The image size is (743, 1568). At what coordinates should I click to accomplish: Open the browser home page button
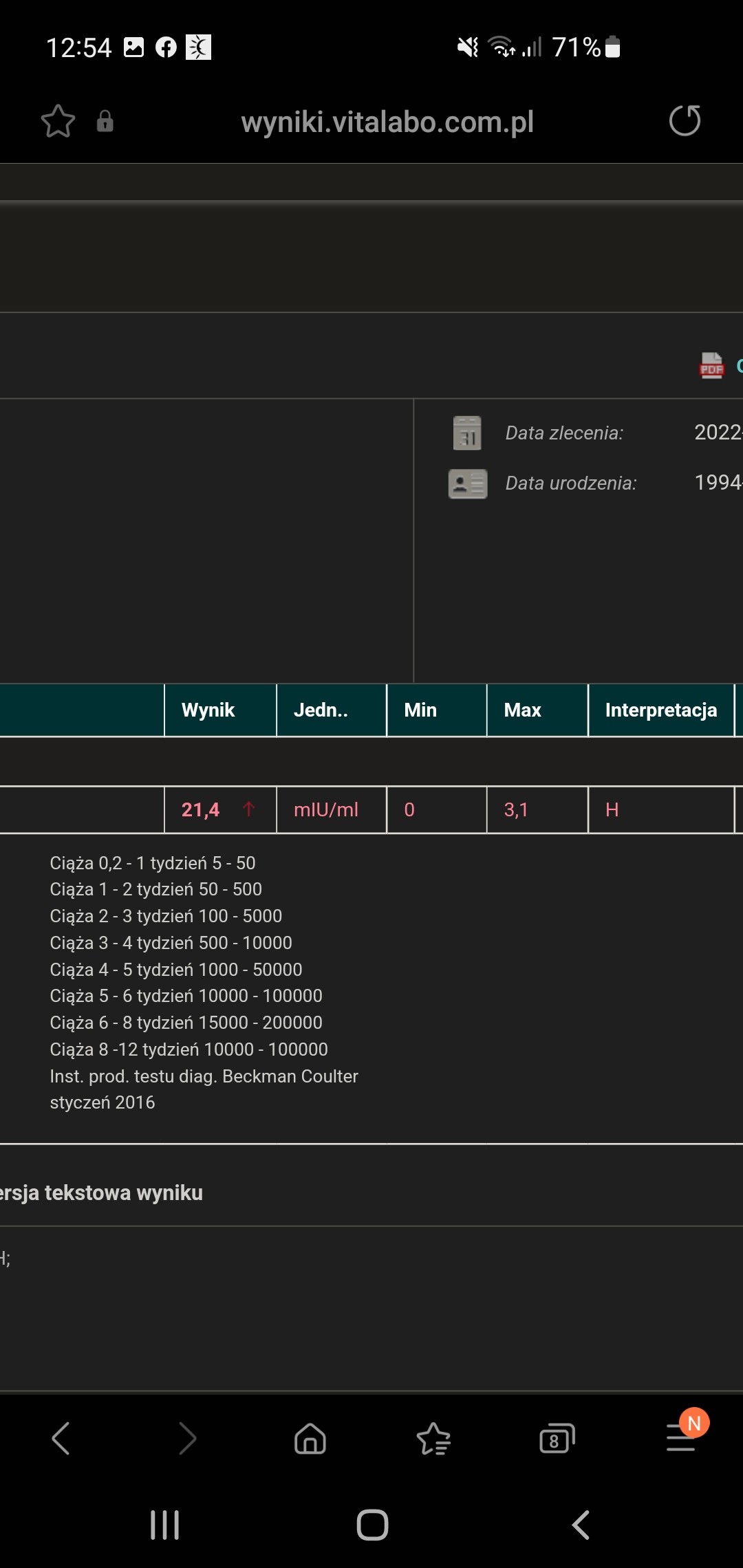[310, 1439]
